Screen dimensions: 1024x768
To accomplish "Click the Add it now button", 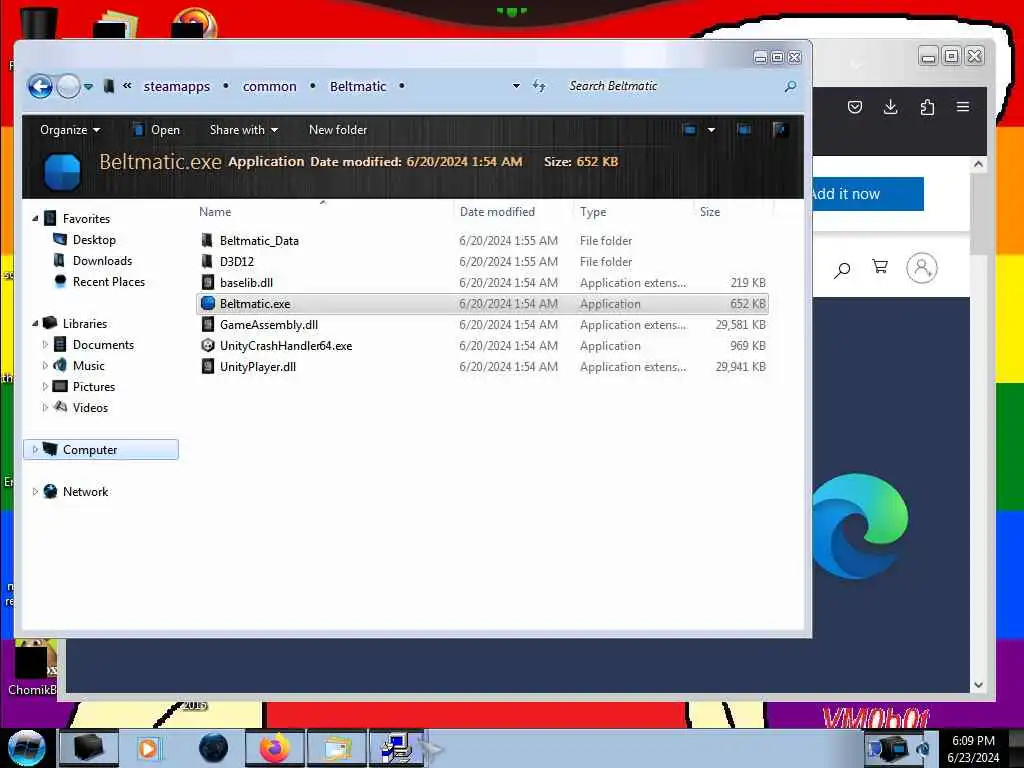I will tap(868, 194).
